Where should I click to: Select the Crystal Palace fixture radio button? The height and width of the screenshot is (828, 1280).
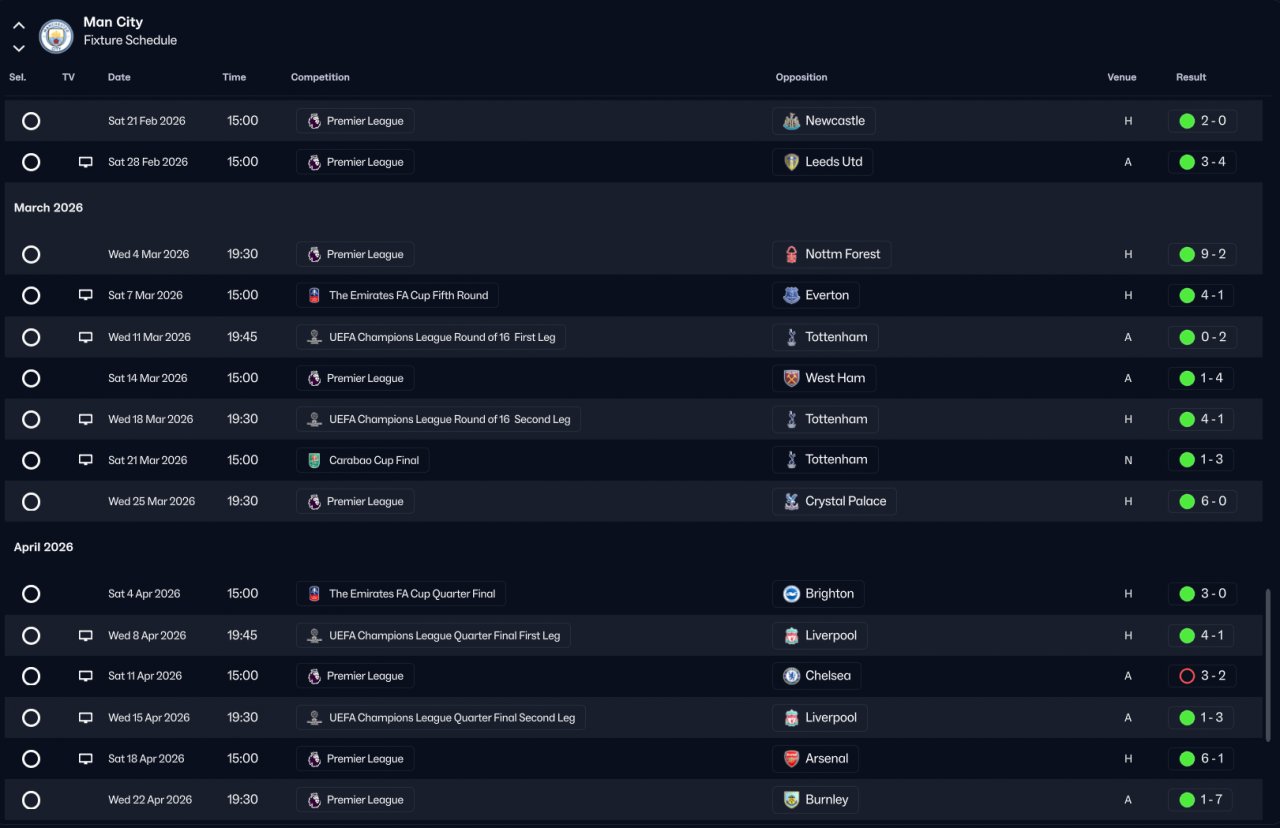(x=31, y=501)
